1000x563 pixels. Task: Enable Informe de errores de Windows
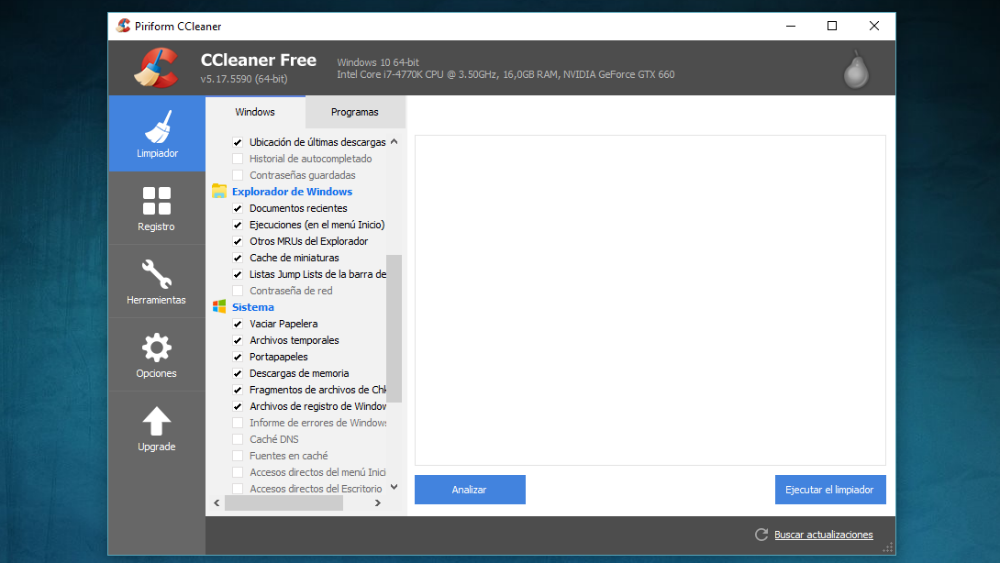[x=238, y=423]
